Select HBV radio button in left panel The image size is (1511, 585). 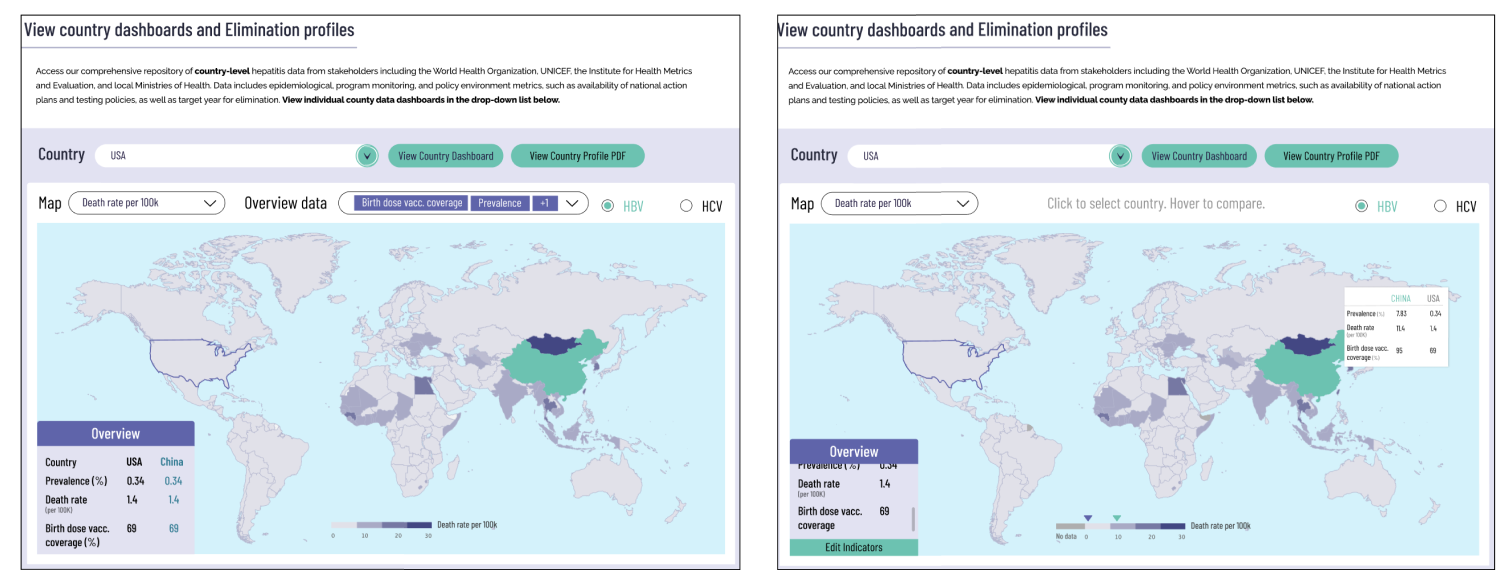[608, 206]
